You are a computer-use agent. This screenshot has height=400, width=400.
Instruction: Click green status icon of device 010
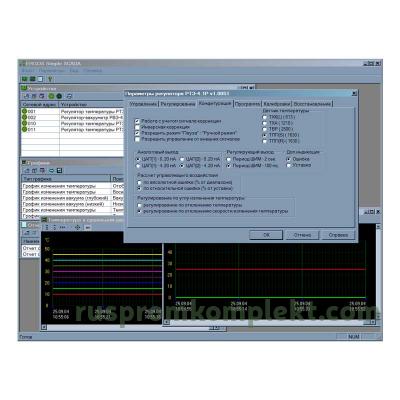coord(24,123)
